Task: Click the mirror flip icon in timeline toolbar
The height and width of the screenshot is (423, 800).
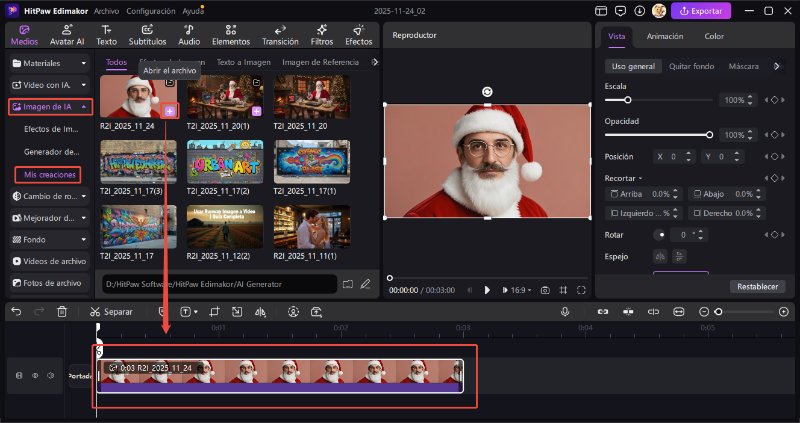Action: (x=260, y=311)
